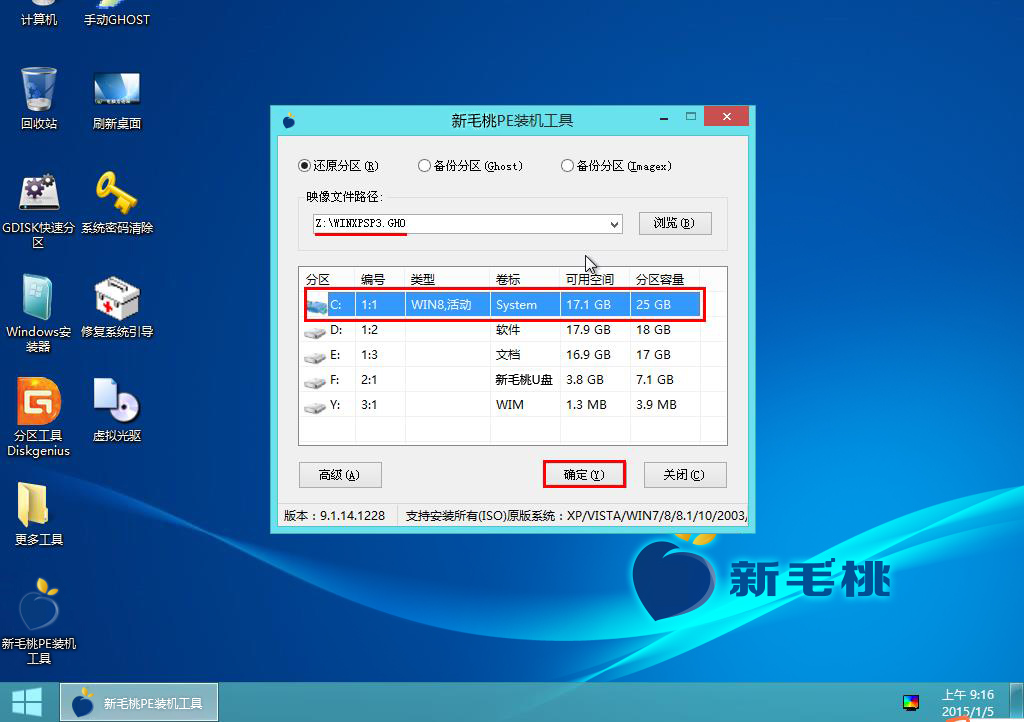Click the 关闭 (C) button
The image size is (1024, 722).
point(684,475)
